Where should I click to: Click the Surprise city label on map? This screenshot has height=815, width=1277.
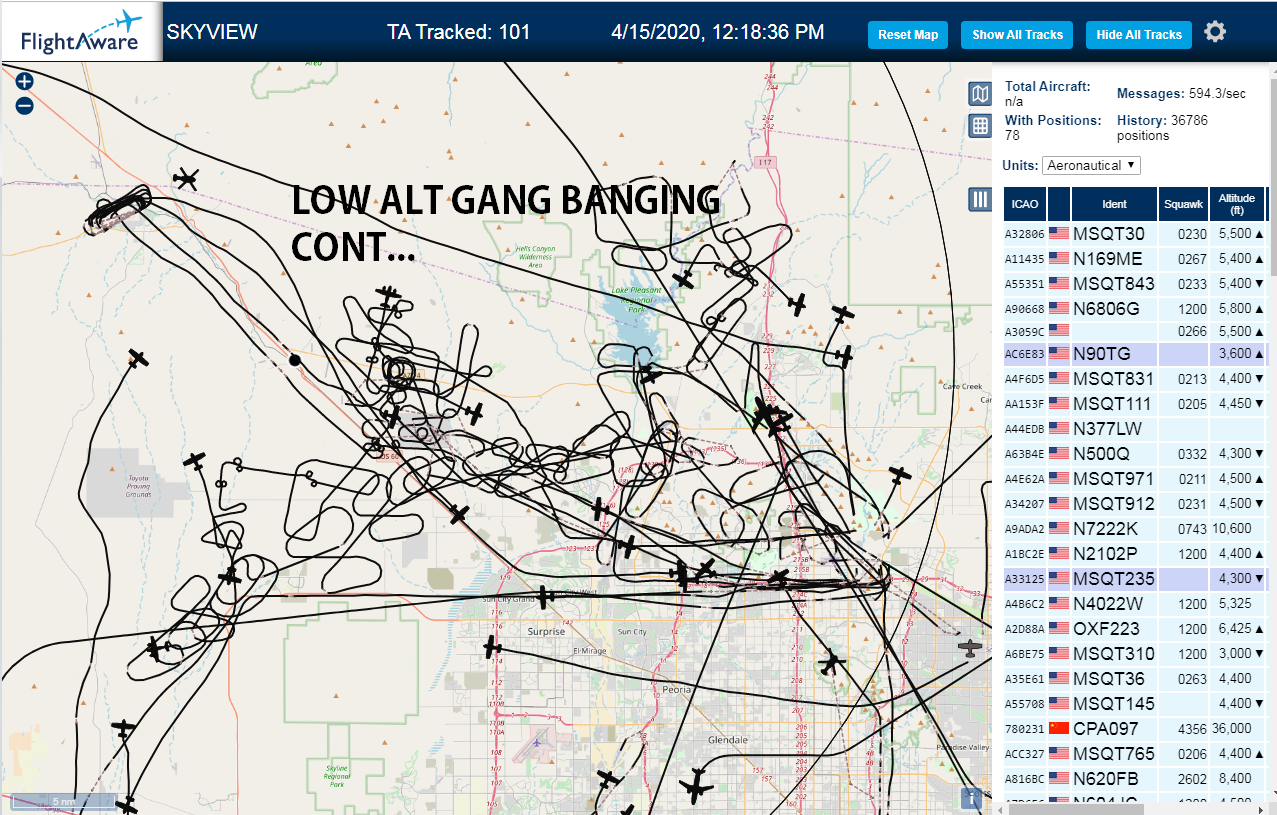pos(546,632)
